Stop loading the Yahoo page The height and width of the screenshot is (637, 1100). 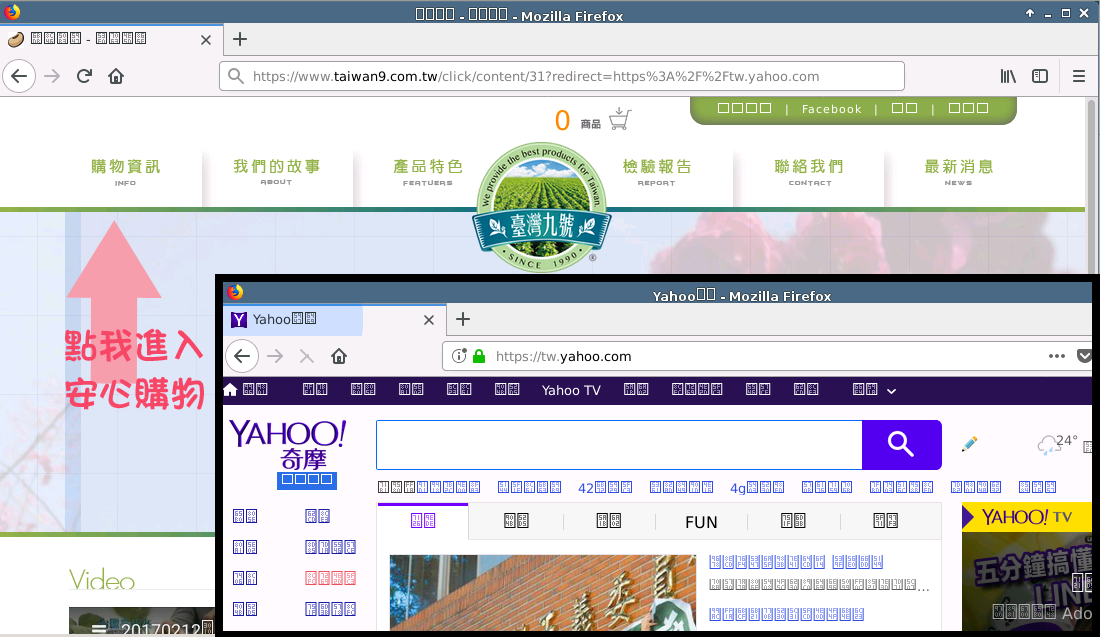click(307, 356)
